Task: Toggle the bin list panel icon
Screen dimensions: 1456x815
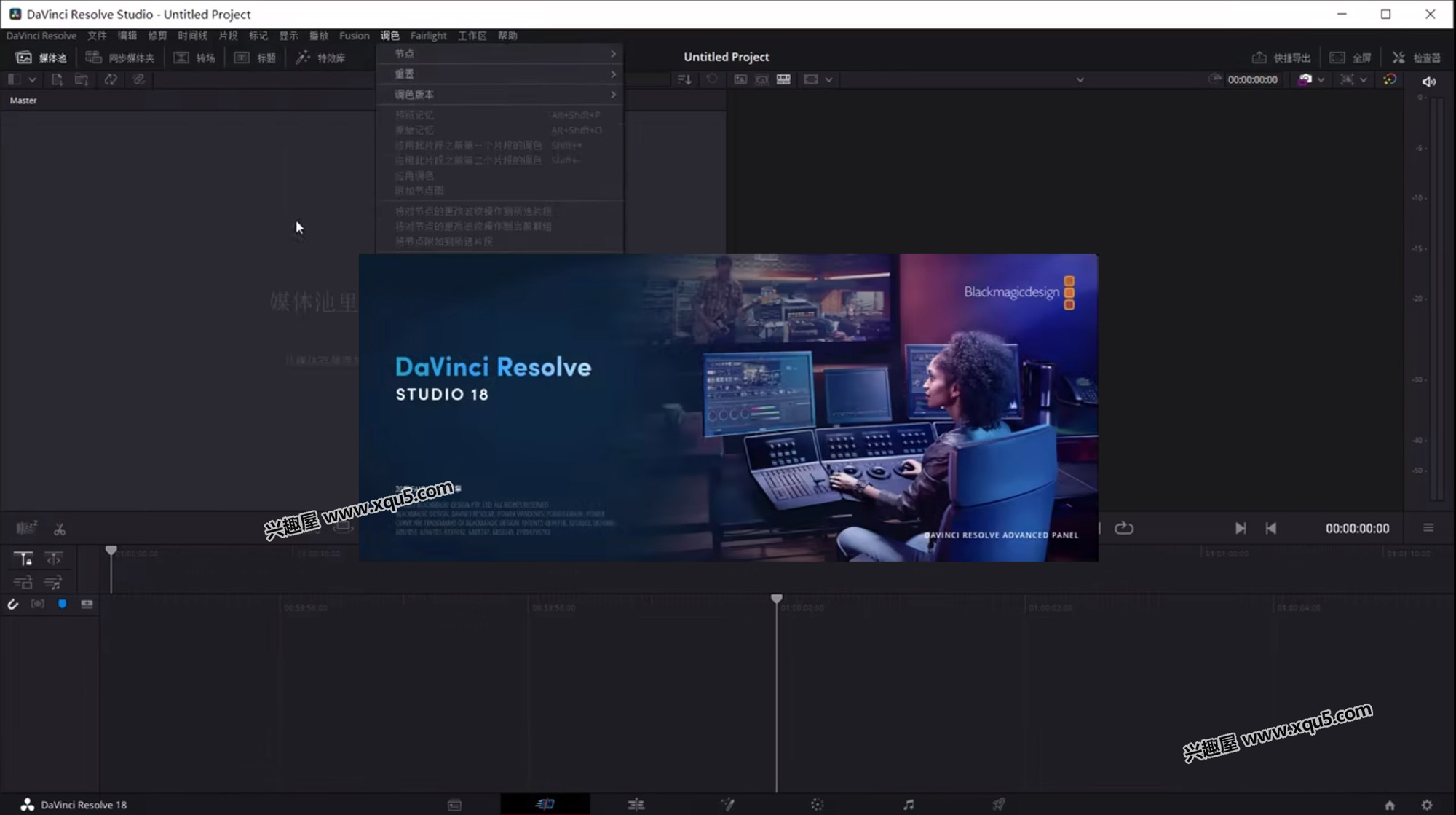Action: 14,79
